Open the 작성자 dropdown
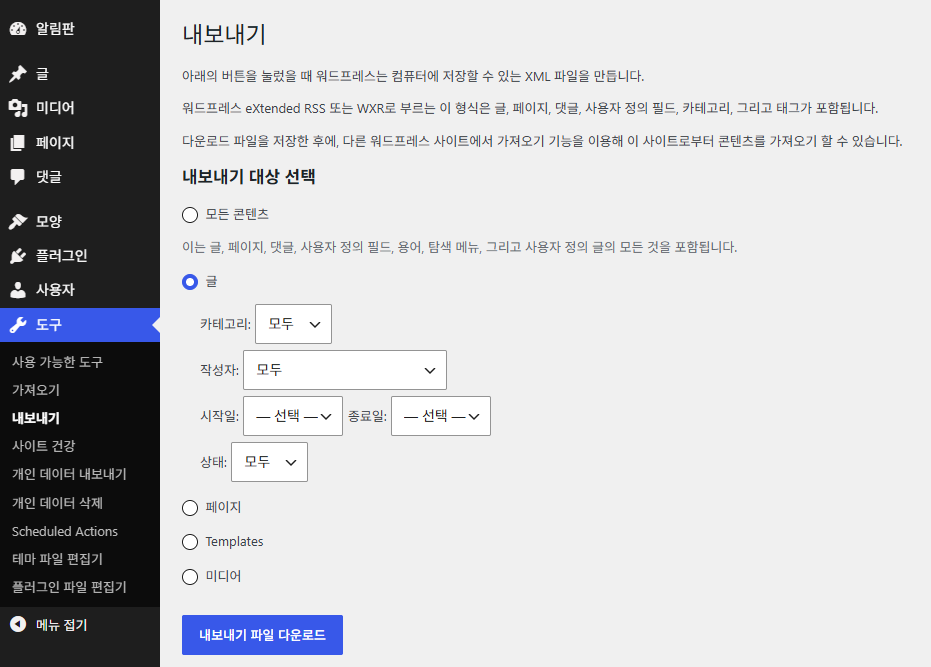931x667 pixels. pyautogui.click(x=345, y=370)
